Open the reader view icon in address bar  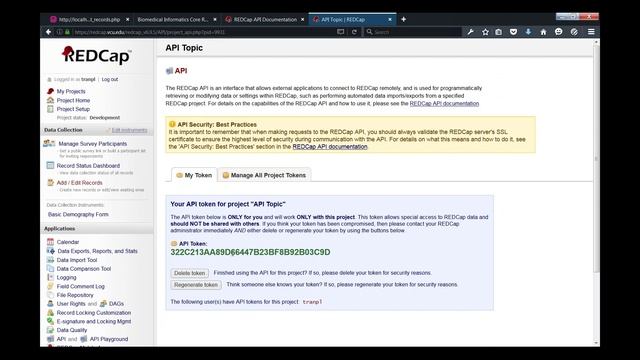[340, 32]
